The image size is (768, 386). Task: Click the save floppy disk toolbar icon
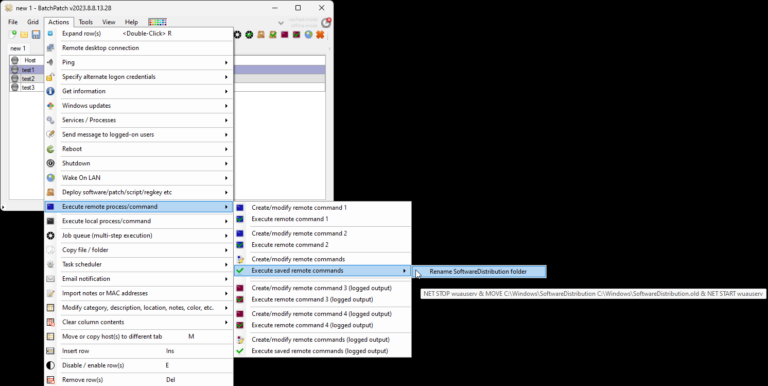point(36,34)
